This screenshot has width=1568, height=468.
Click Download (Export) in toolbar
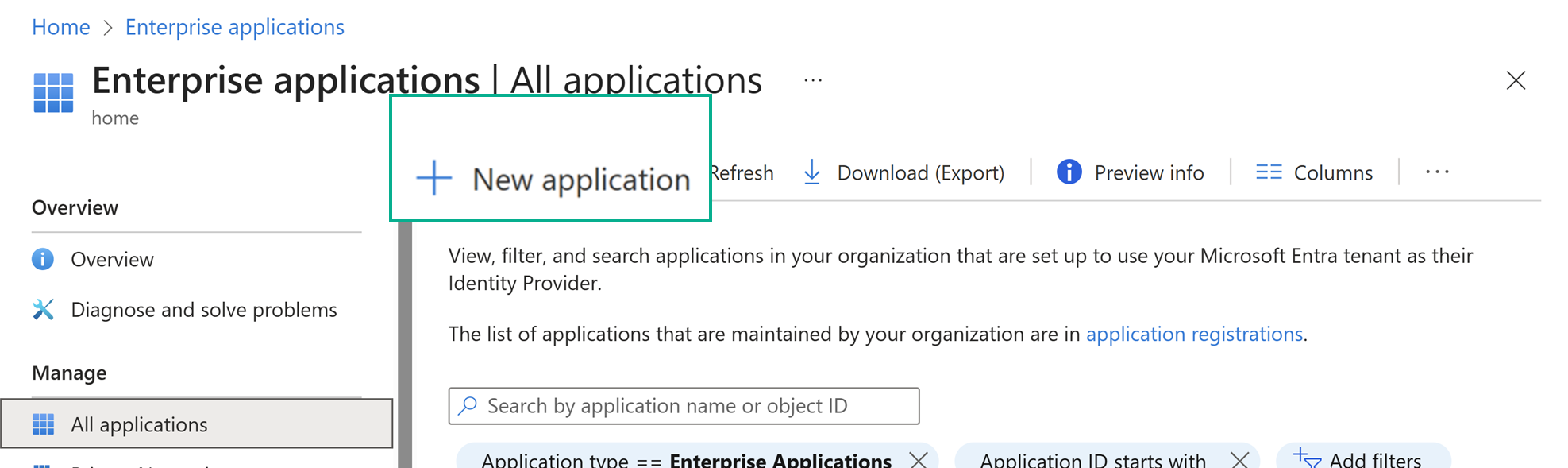pos(903,172)
